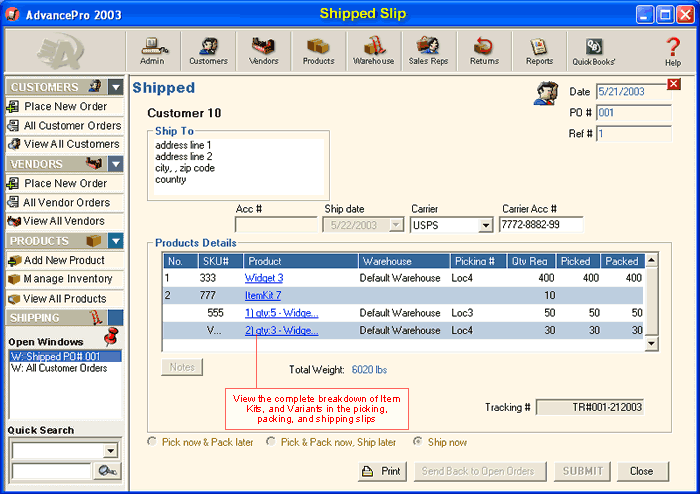Open the ItemKit 7 product link
The height and width of the screenshot is (494, 700).
pyautogui.click(x=263, y=295)
